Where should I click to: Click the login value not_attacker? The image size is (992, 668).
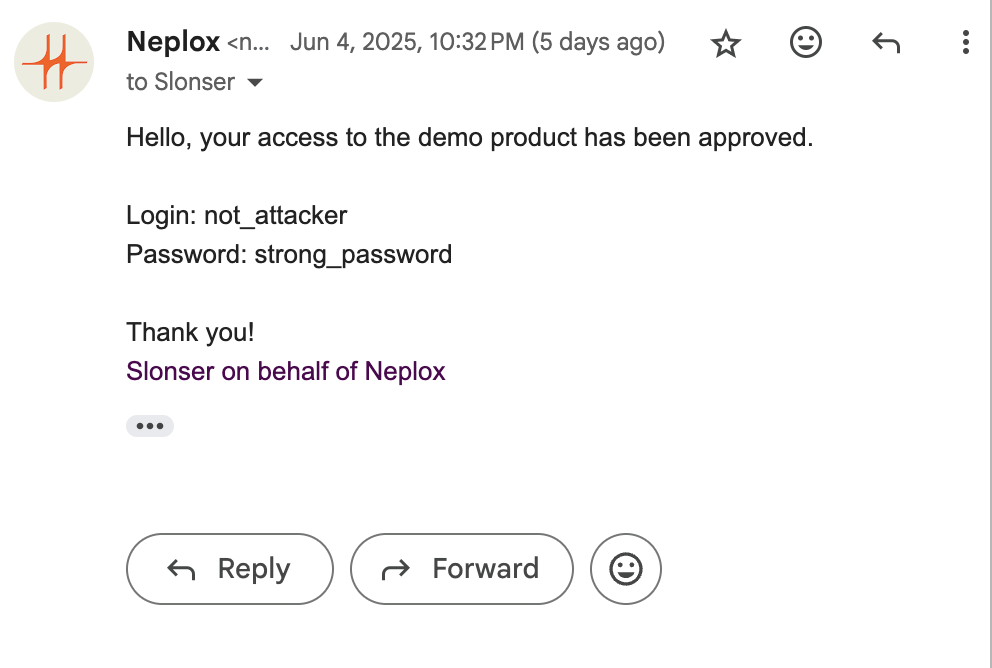(x=275, y=216)
